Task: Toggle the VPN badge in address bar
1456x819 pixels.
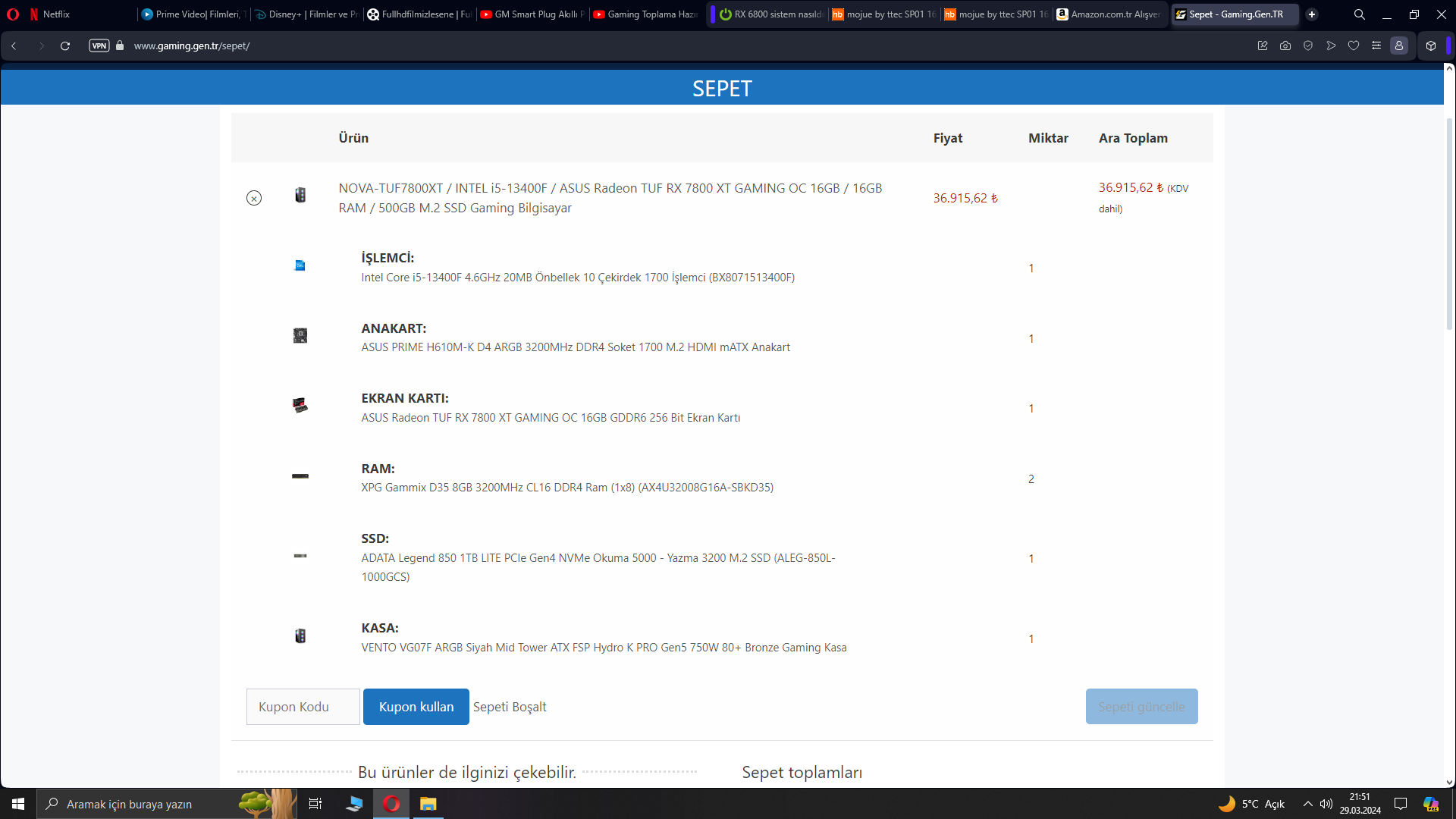Action: point(99,45)
